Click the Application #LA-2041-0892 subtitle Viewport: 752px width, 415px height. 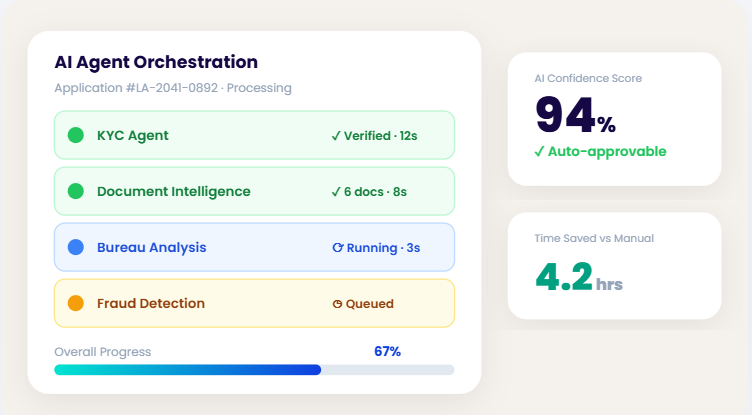173,88
